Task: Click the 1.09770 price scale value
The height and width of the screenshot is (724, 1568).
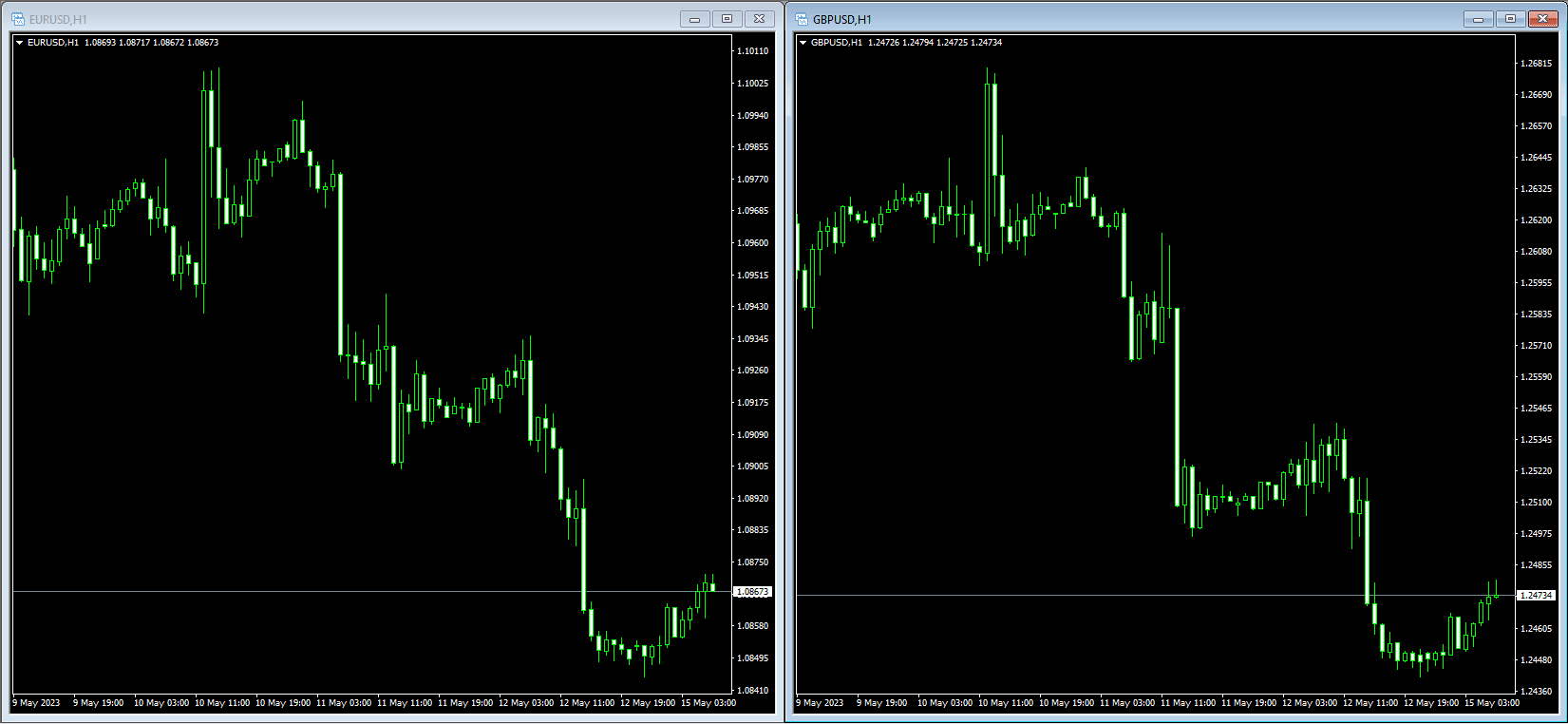Action: tap(753, 180)
